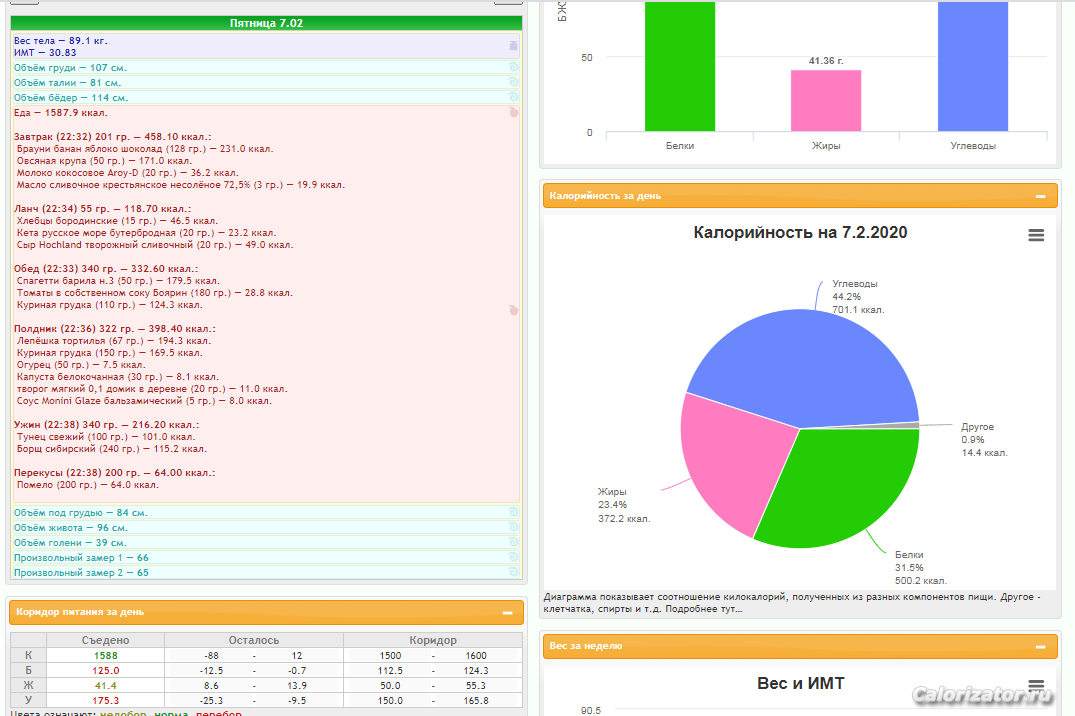
Task: Click the Овсяная крупа (50 гр.) item
Action: tap(104, 160)
